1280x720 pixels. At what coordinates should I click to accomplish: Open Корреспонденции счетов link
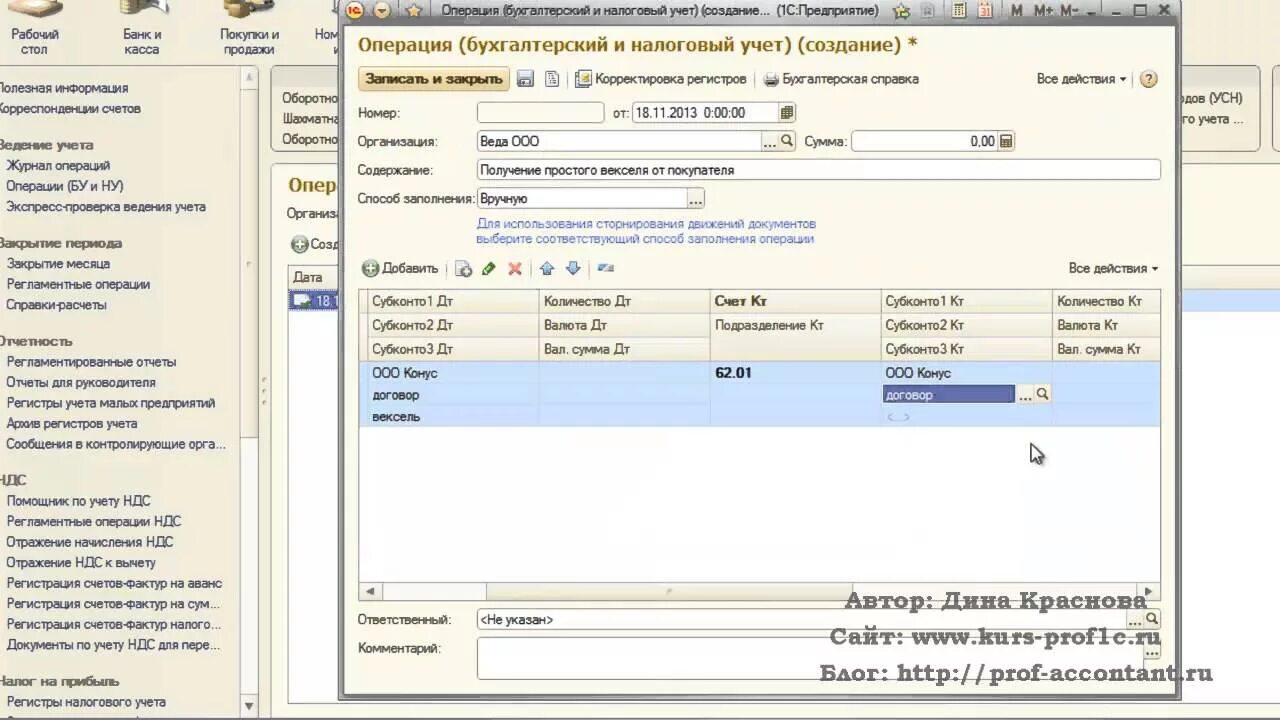coord(69,109)
